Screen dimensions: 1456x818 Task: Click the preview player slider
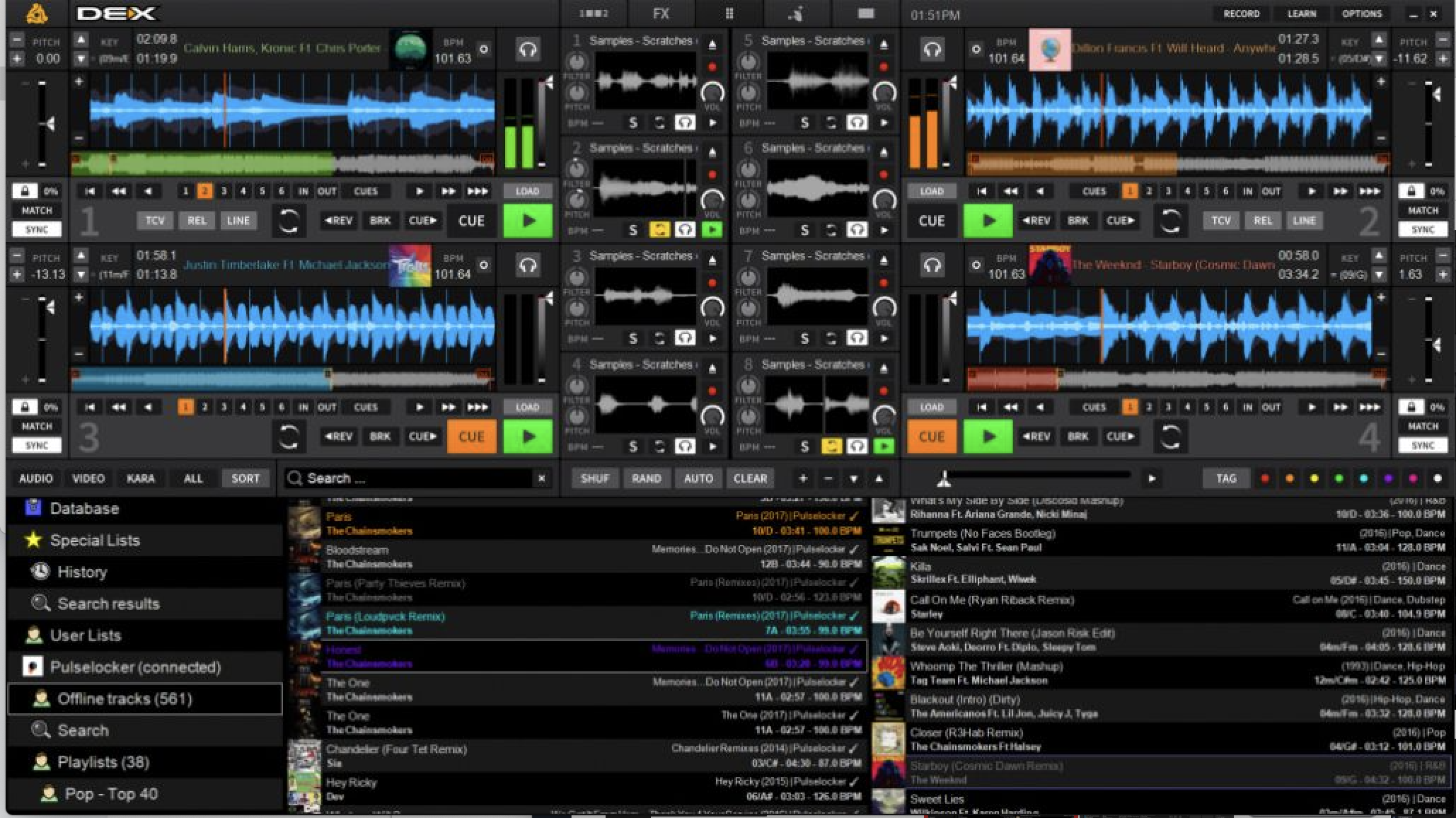pyautogui.click(x=1036, y=476)
